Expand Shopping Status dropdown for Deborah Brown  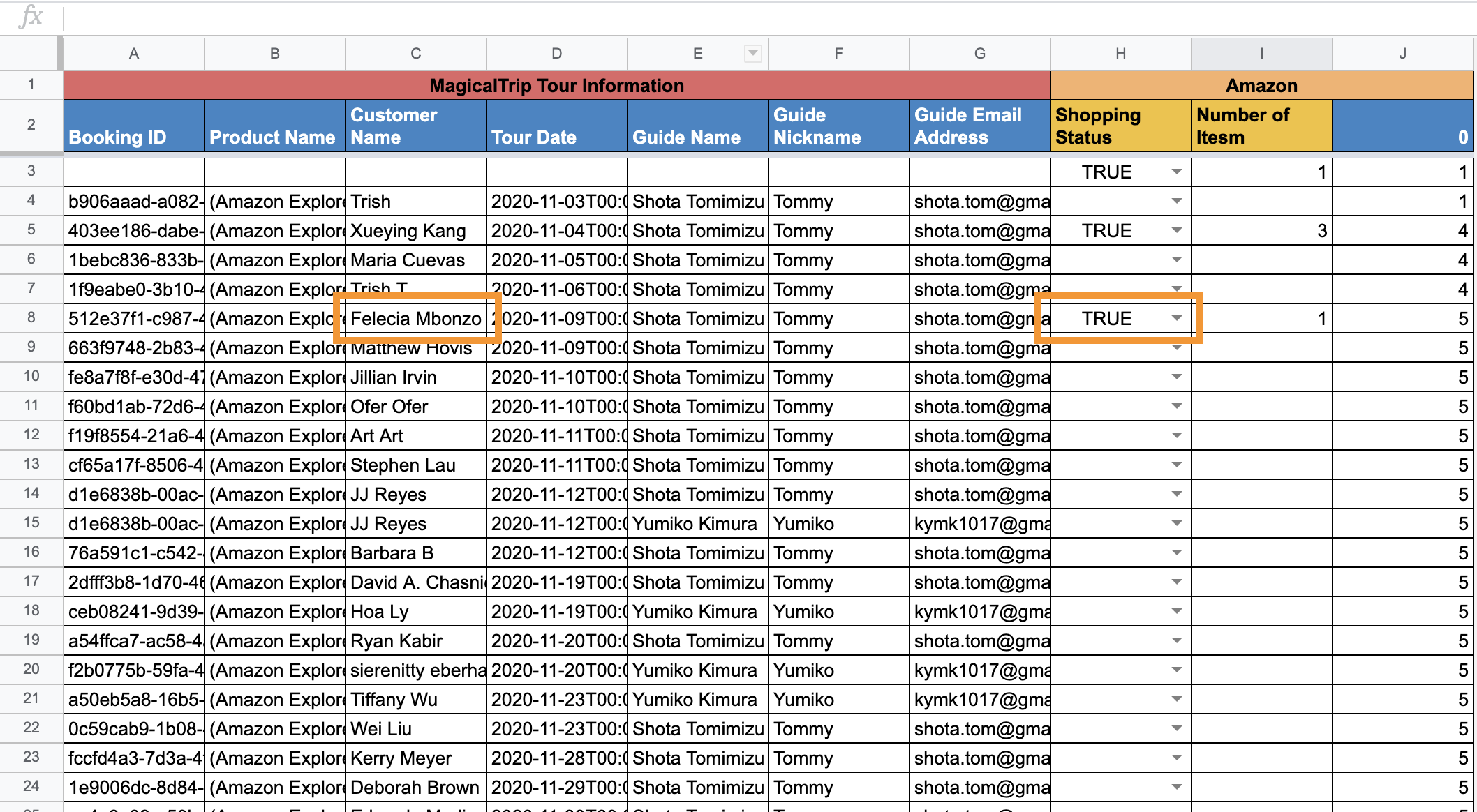tap(1177, 787)
